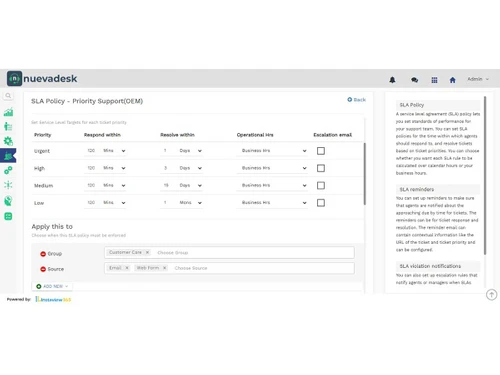Open Urgent respond-within units dropdown
This screenshot has height=375, width=500.
[x=114, y=151]
